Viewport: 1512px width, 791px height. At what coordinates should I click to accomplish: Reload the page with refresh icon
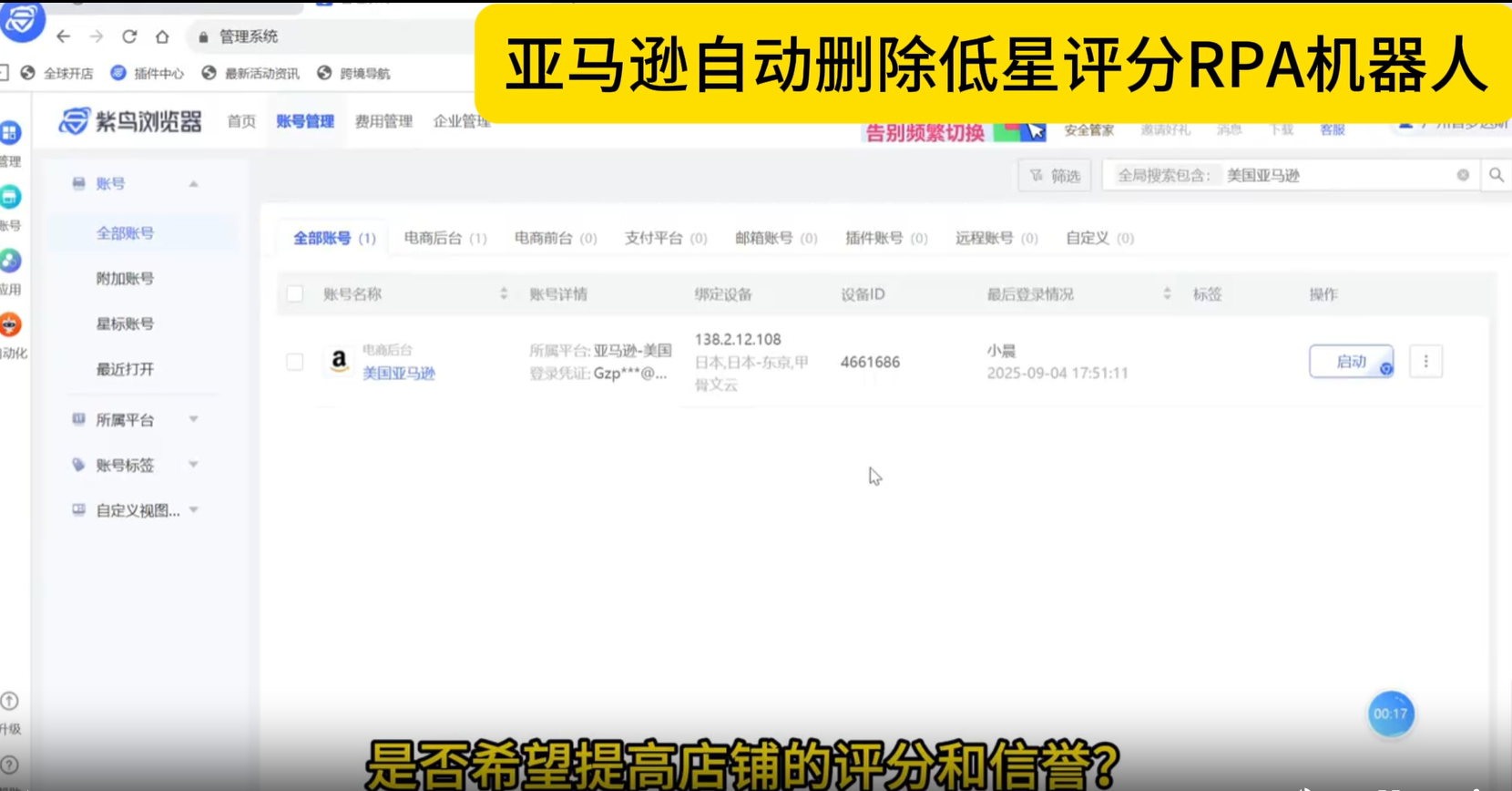[x=129, y=36]
